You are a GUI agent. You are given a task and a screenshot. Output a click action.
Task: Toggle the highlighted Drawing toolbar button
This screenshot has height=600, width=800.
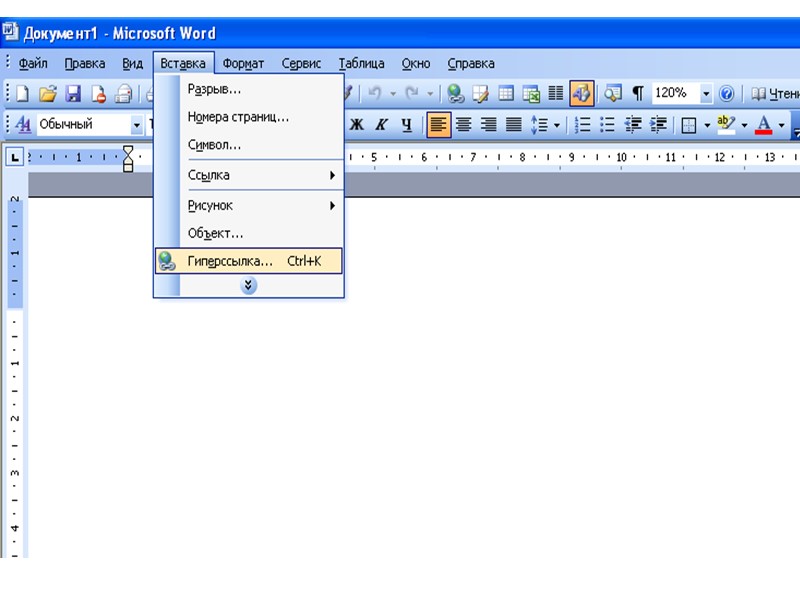click(582, 93)
